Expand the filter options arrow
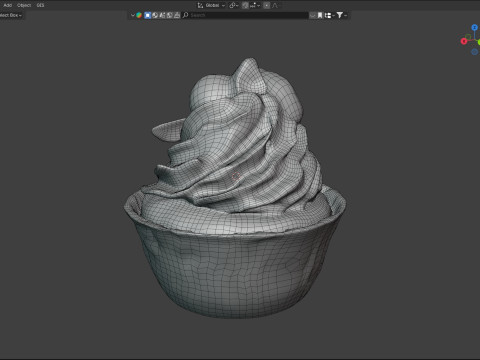Screen dimensions: 480x360 click(346, 15)
